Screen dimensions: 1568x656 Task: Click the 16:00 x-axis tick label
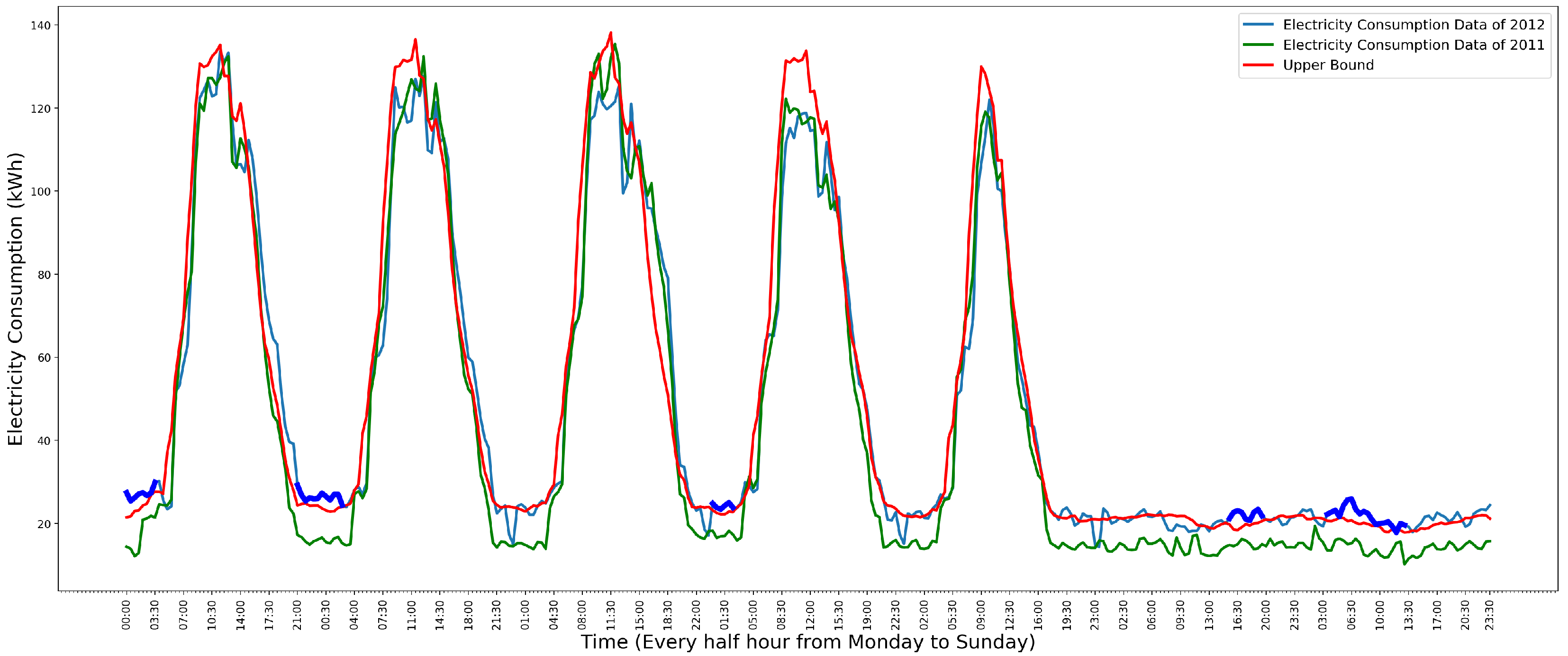tap(1038, 615)
